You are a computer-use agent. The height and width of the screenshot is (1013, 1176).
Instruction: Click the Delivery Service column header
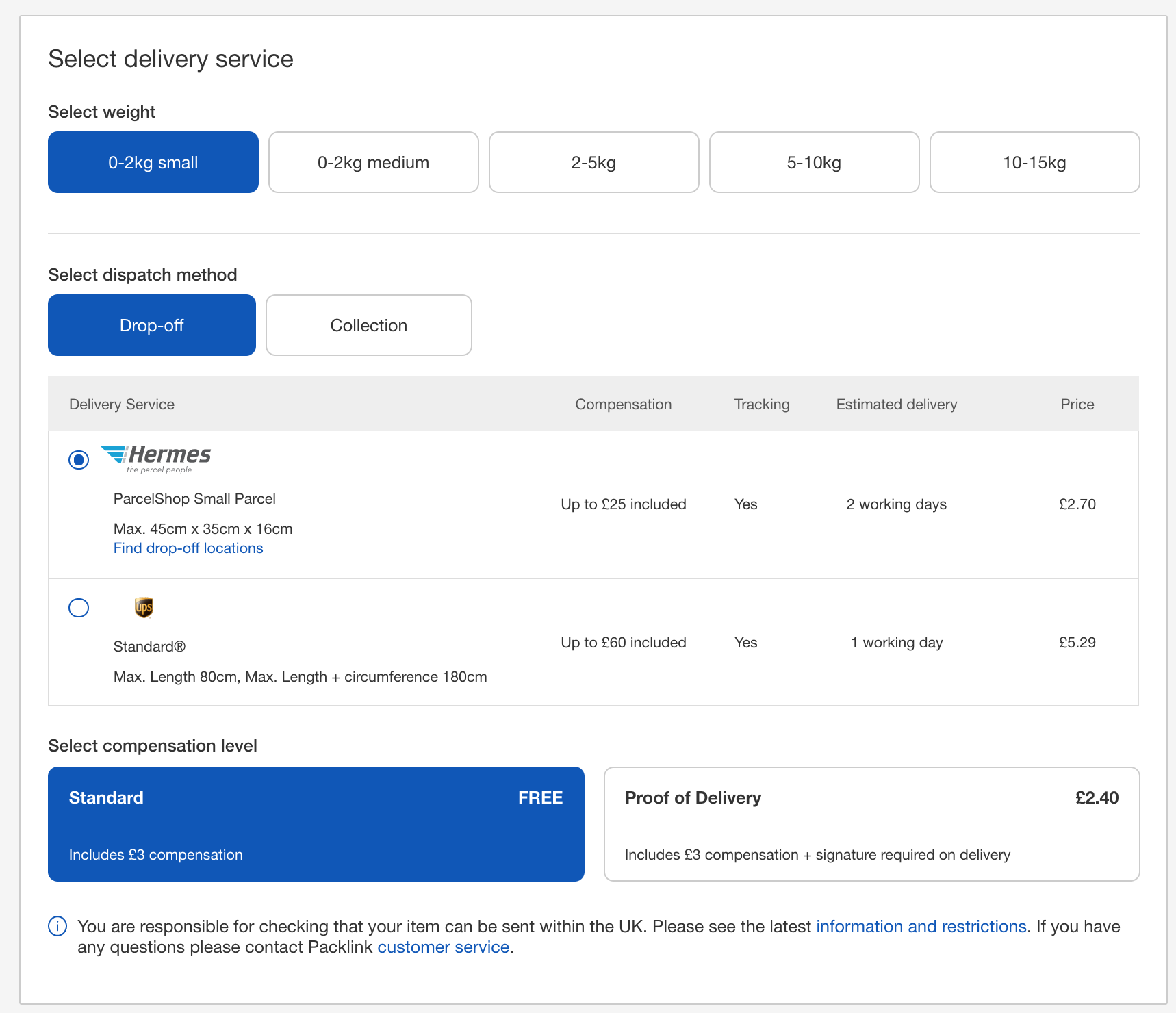click(122, 405)
